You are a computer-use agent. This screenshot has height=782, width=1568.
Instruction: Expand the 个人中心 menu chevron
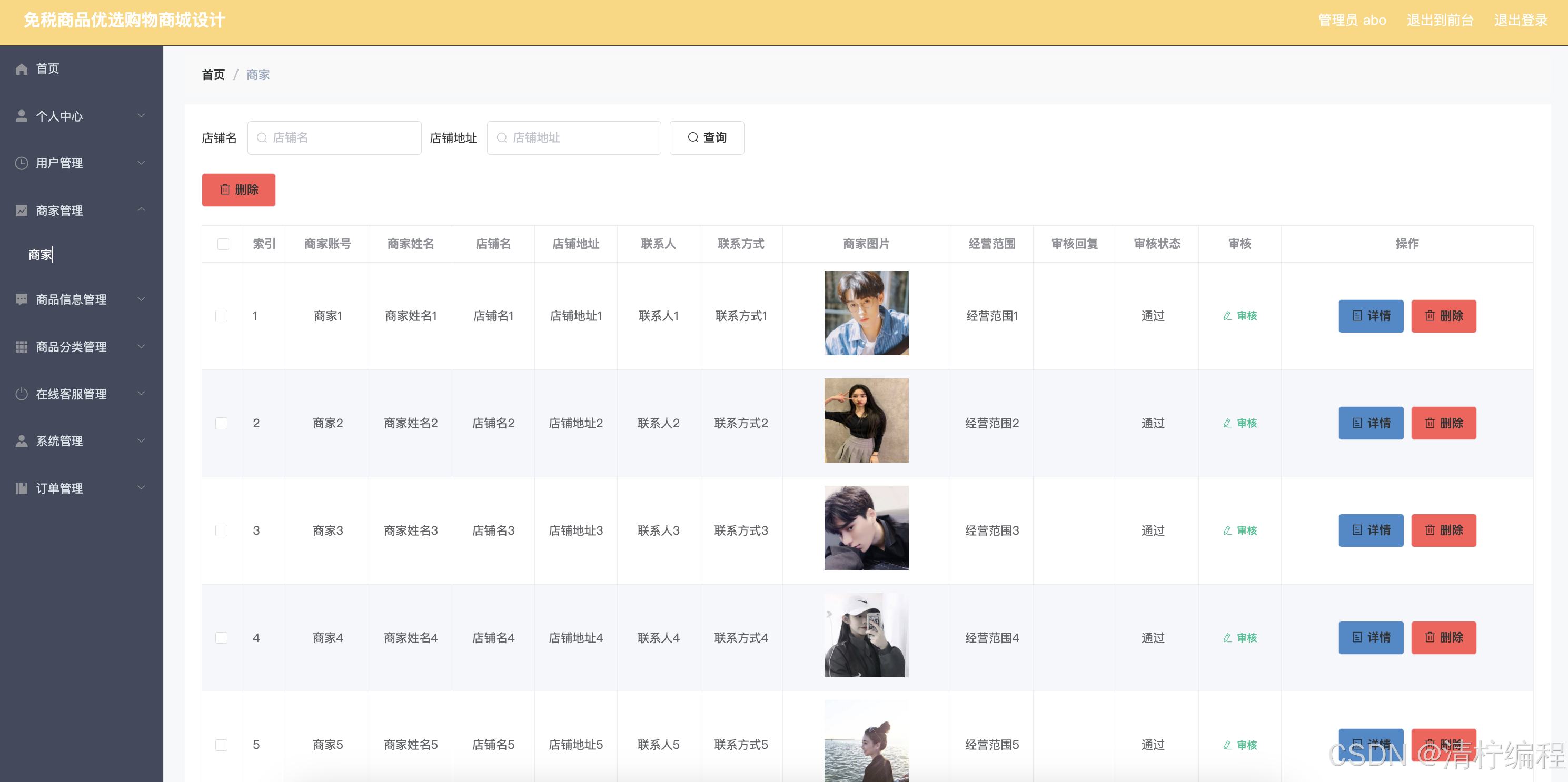[141, 116]
